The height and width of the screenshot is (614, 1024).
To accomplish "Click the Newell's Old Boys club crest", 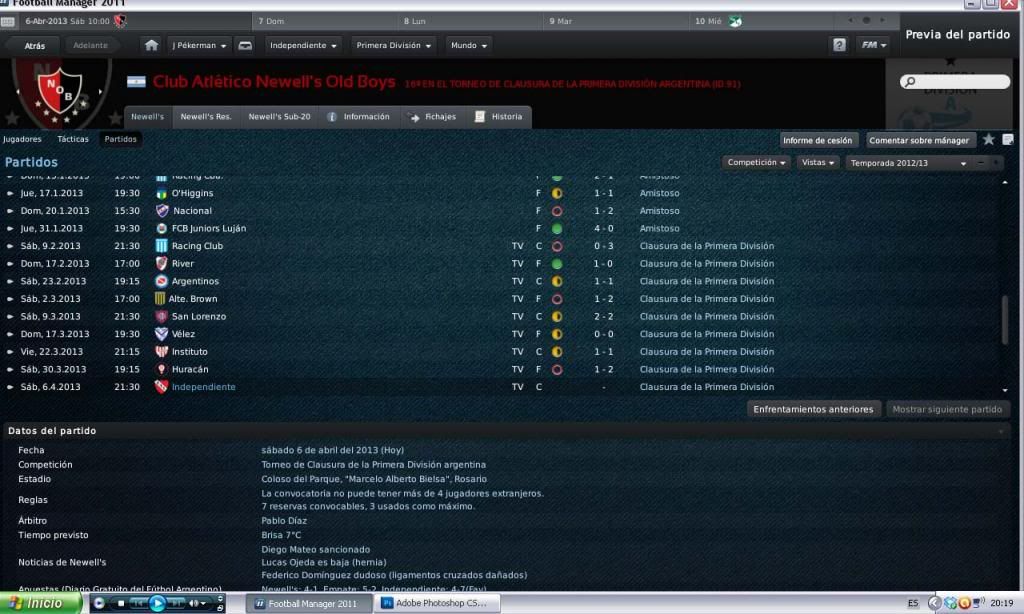I will pyautogui.click(x=59, y=93).
